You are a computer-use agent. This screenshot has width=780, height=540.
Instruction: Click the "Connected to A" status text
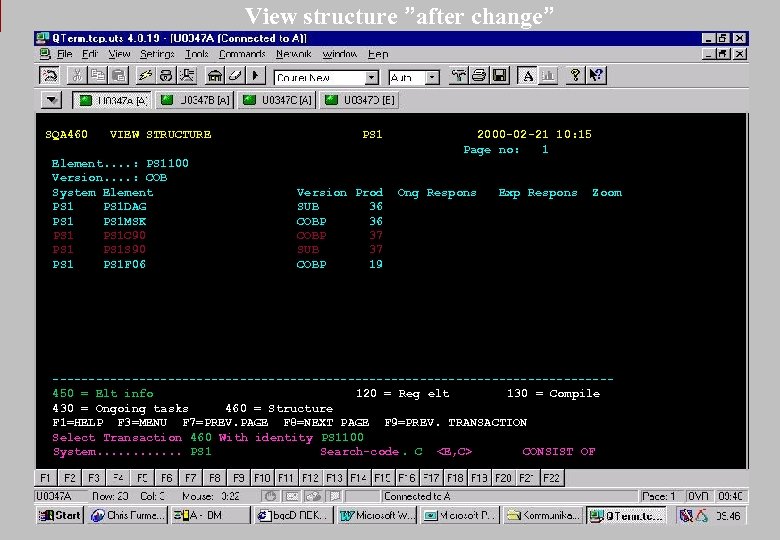[x=417, y=496]
